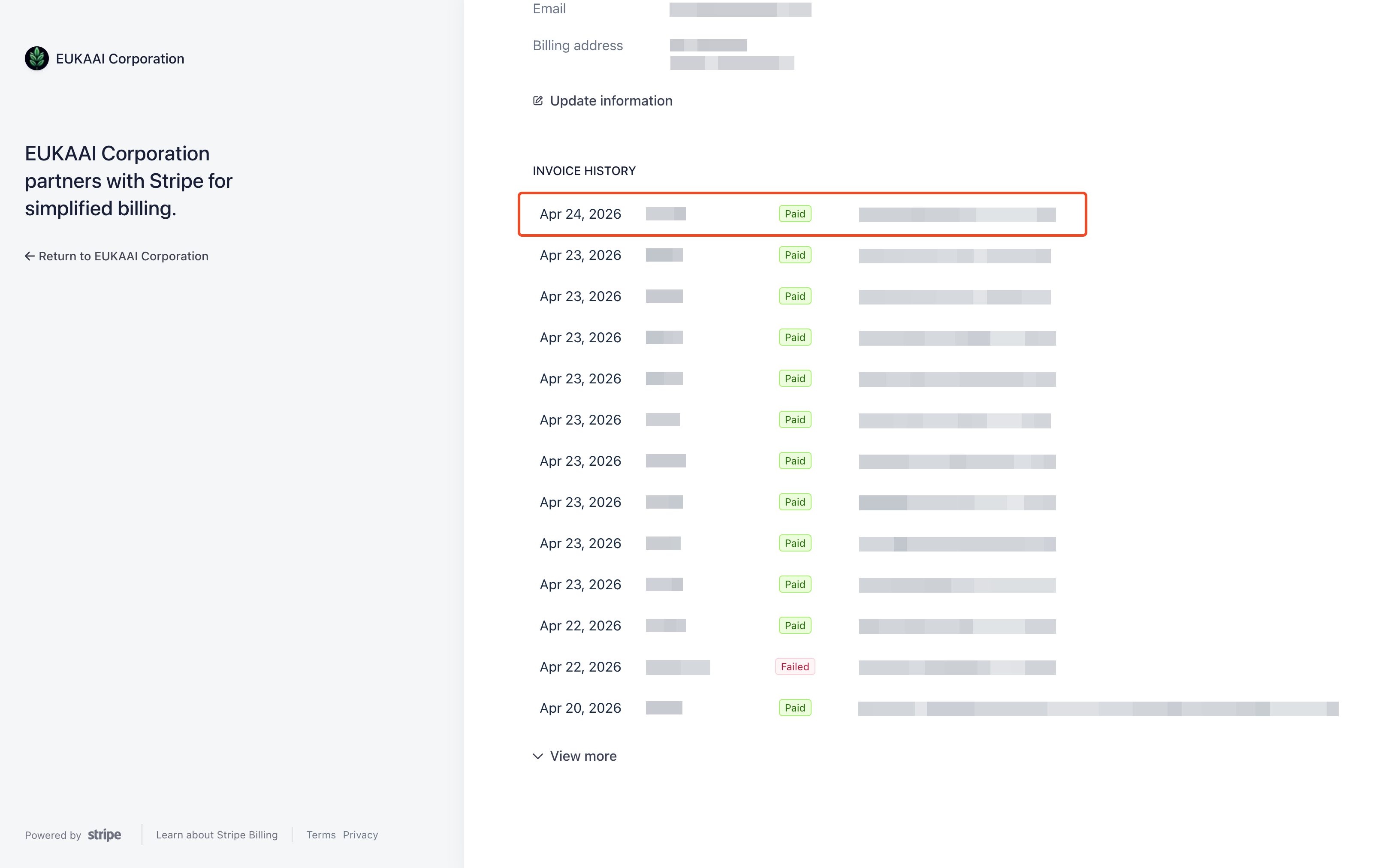This screenshot has width=1376, height=868.
Task: Open the Privacy link
Action: pyautogui.click(x=361, y=835)
